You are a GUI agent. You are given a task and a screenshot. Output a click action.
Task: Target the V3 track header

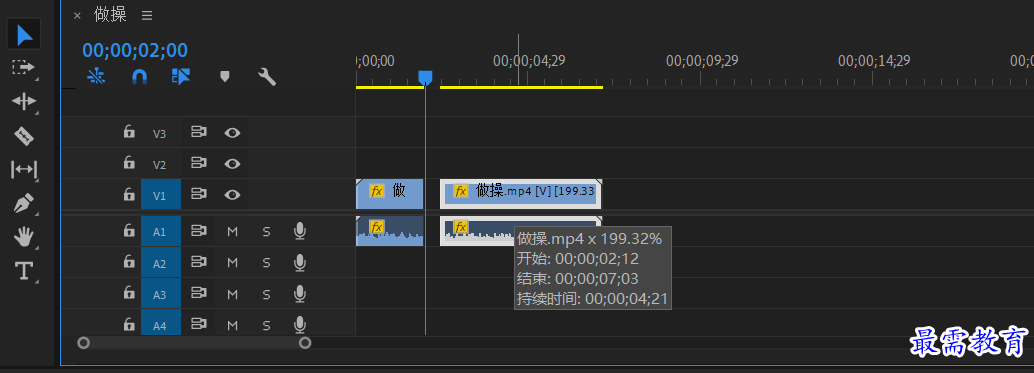(x=160, y=134)
